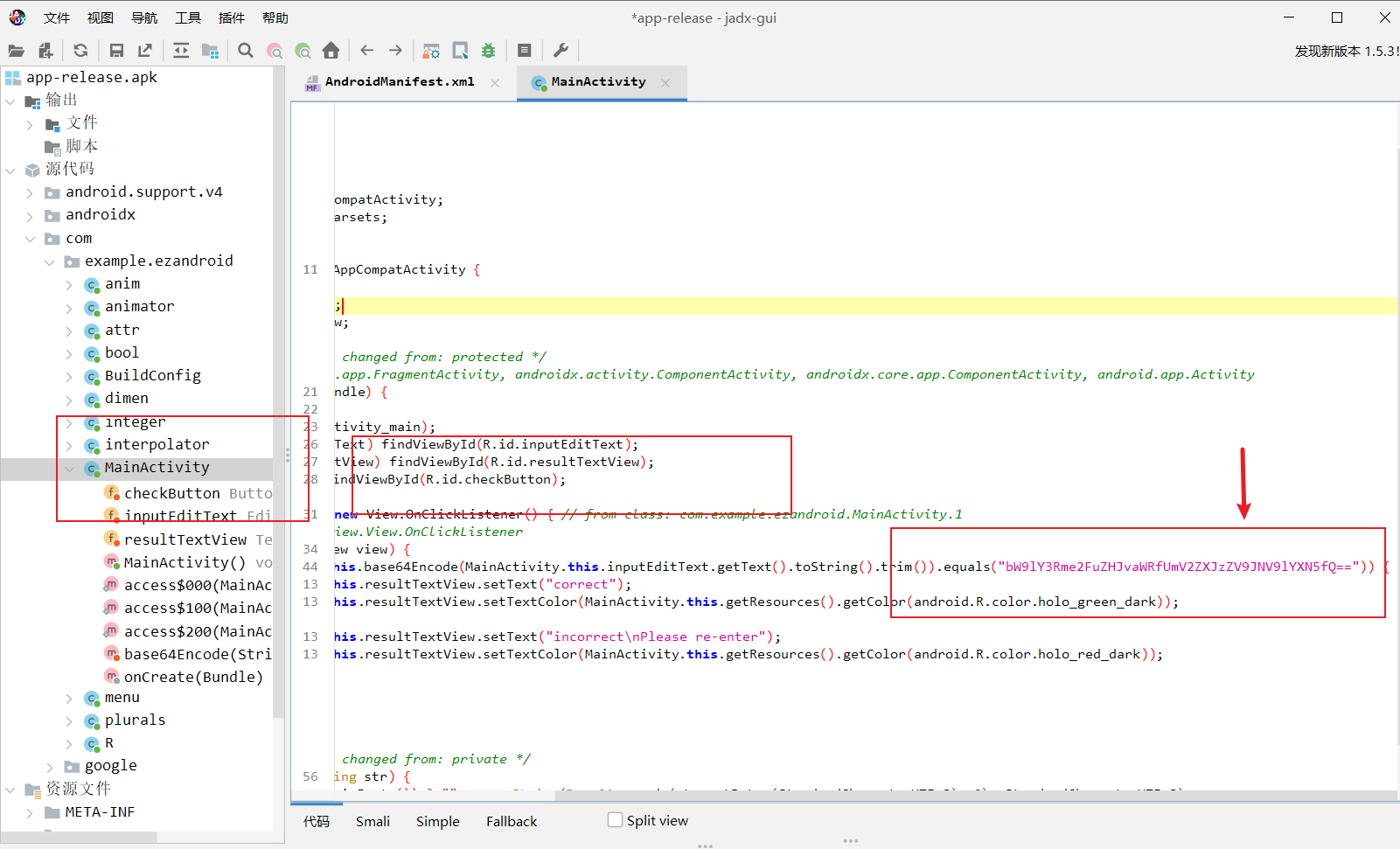Expand the 文件 folder node
Viewport: 1400px width, 849px height.
tap(30, 124)
